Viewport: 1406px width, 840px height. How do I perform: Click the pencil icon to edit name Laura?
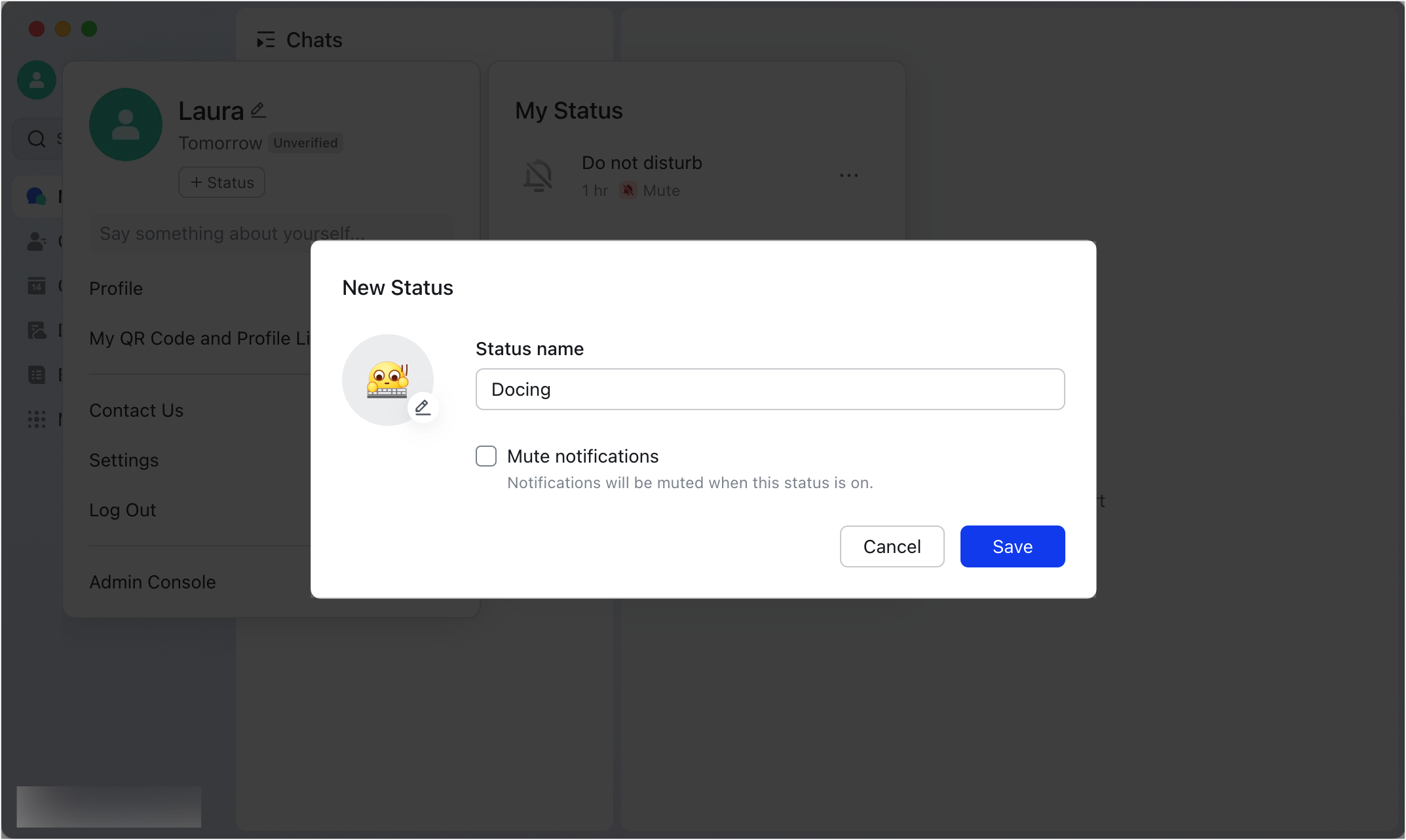(257, 109)
